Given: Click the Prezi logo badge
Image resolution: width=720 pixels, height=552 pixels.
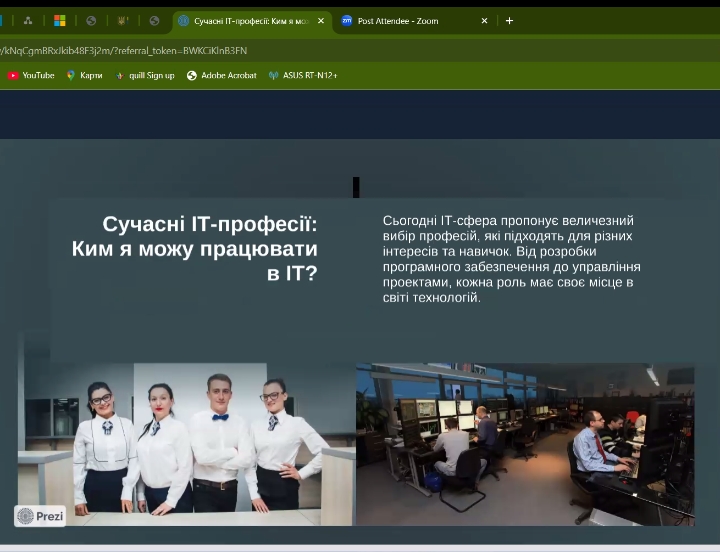Looking at the screenshot, I should click(x=40, y=516).
